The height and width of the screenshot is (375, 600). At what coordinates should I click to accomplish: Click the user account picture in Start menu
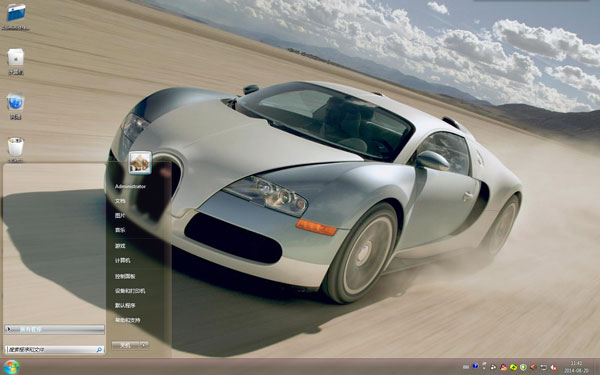pyautogui.click(x=140, y=163)
